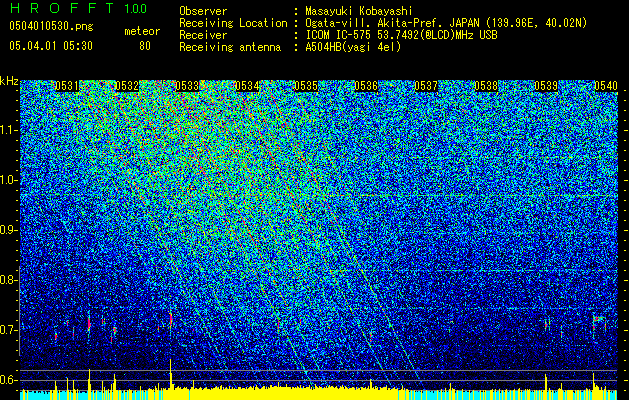The height and width of the screenshot is (400, 629).
Task: Click antenna value A504HB(yagi 4el)
Action: click(x=353, y=47)
